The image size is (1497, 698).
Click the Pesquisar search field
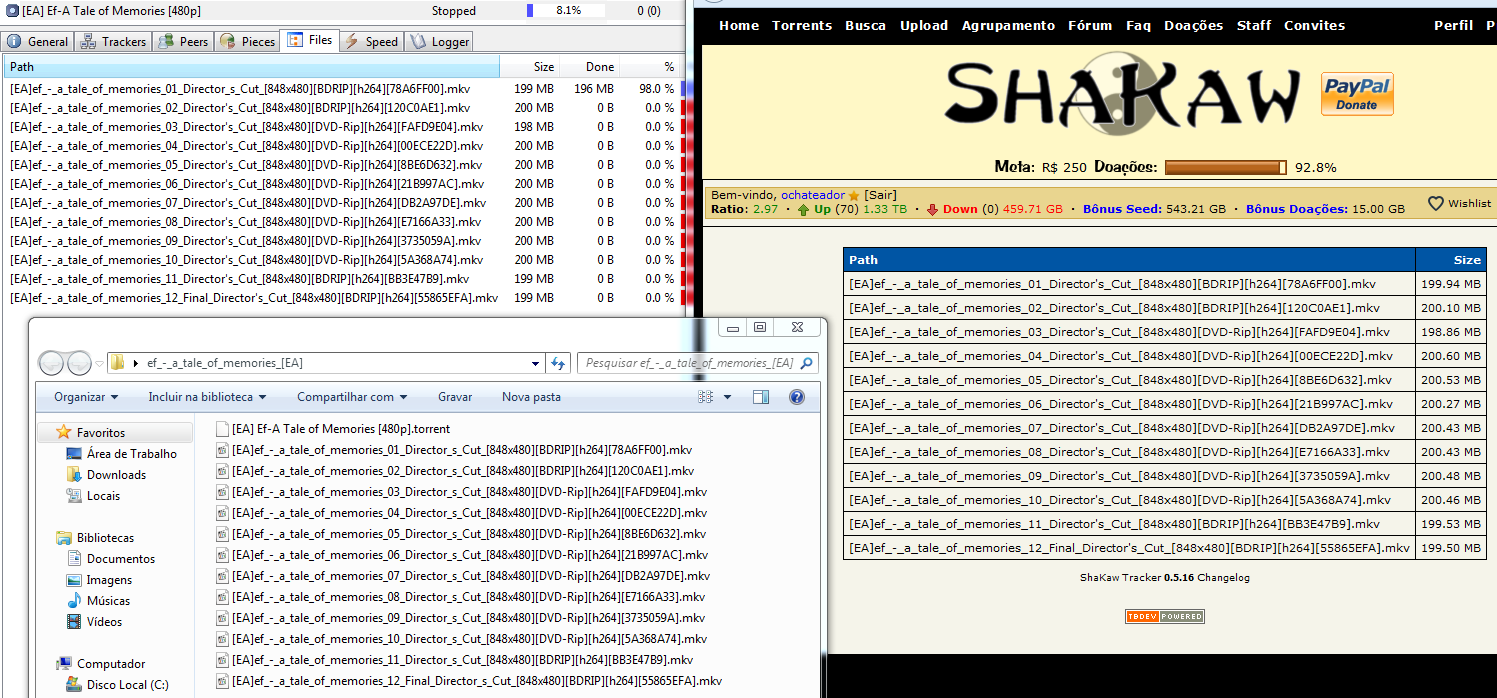pos(697,363)
